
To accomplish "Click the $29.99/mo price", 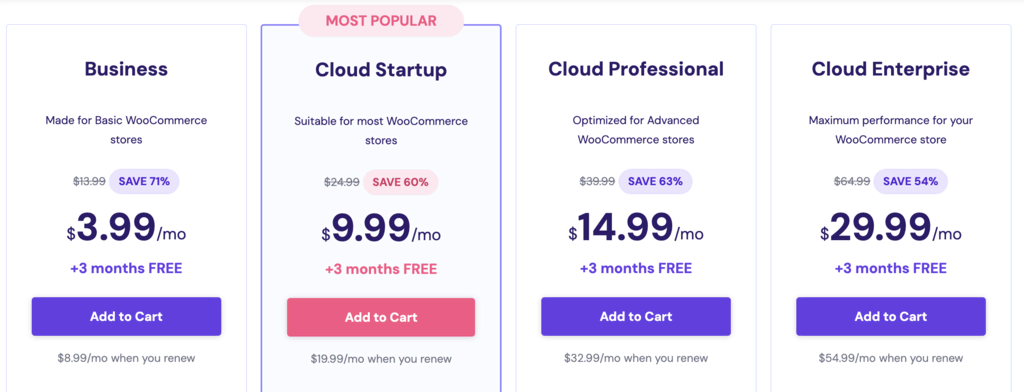I will tap(891, 227).
